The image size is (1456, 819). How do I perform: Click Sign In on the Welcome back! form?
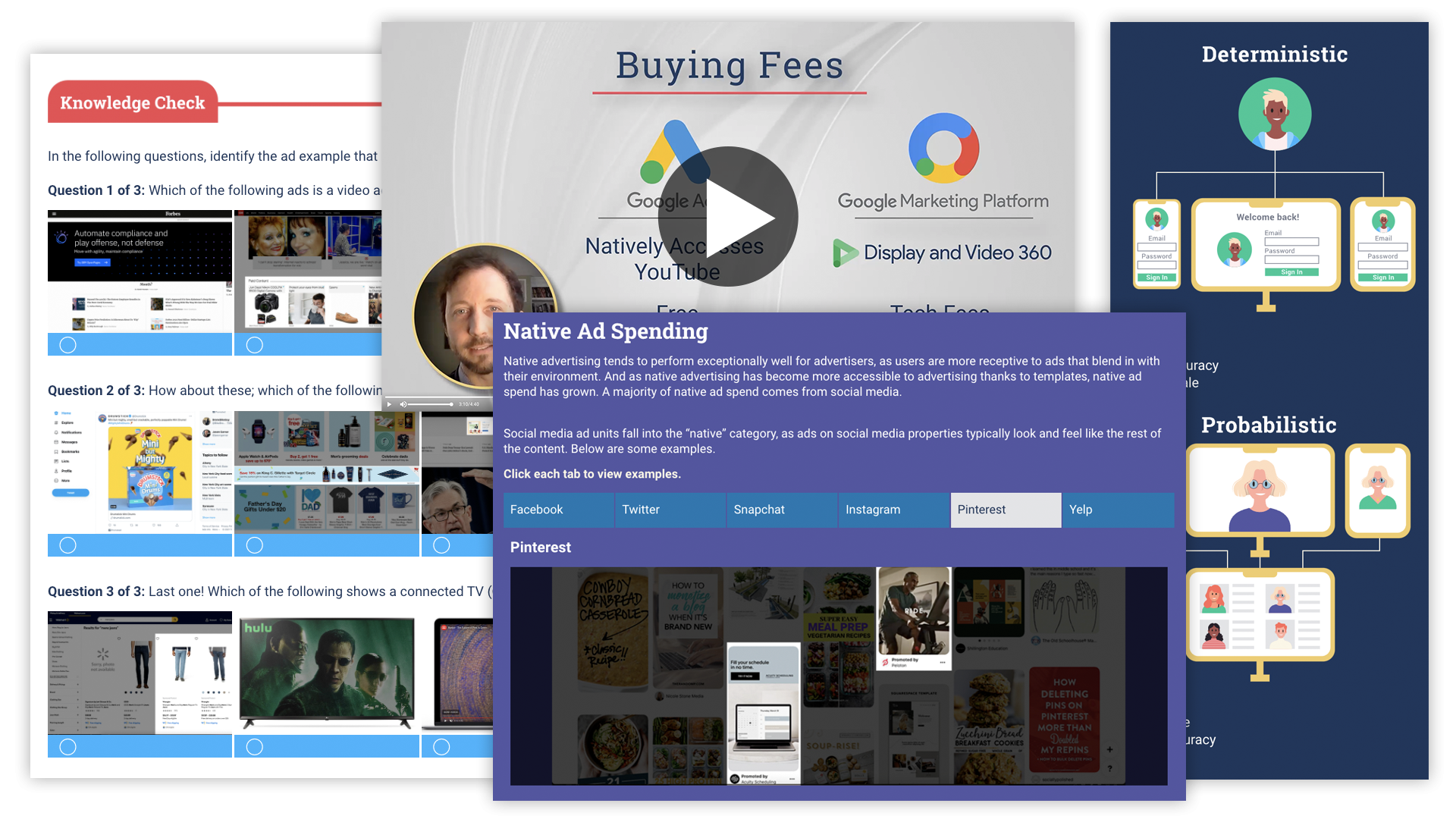point(1291,272)
